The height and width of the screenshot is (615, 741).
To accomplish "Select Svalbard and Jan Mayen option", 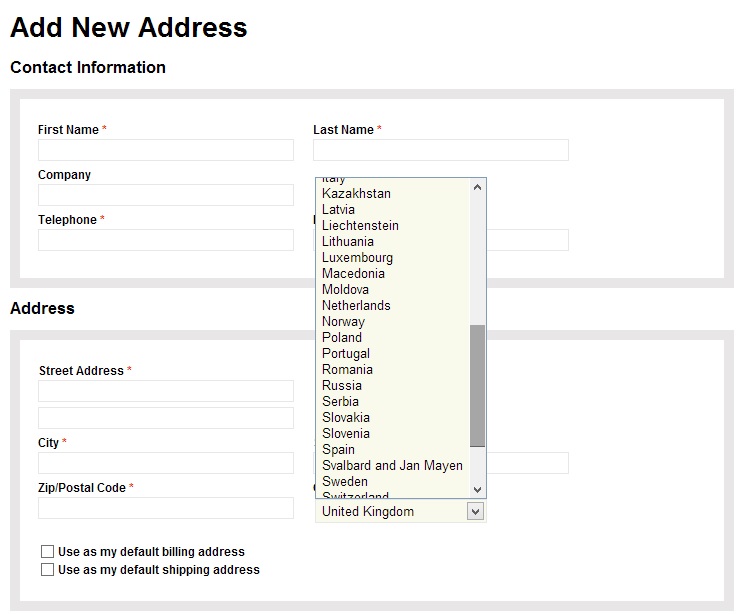I will pyautogui.click(x=392, y=466).
